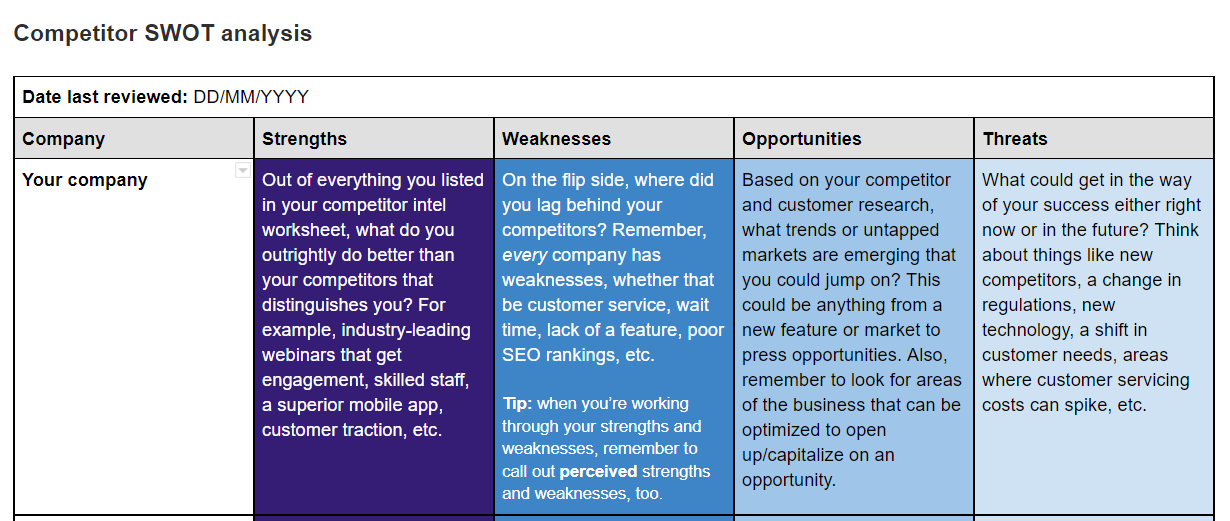Viewport: 1230px width, 521px height.
Task: Open the dropdown arrow in Your company cell
Action: click(x=242, y=171)
